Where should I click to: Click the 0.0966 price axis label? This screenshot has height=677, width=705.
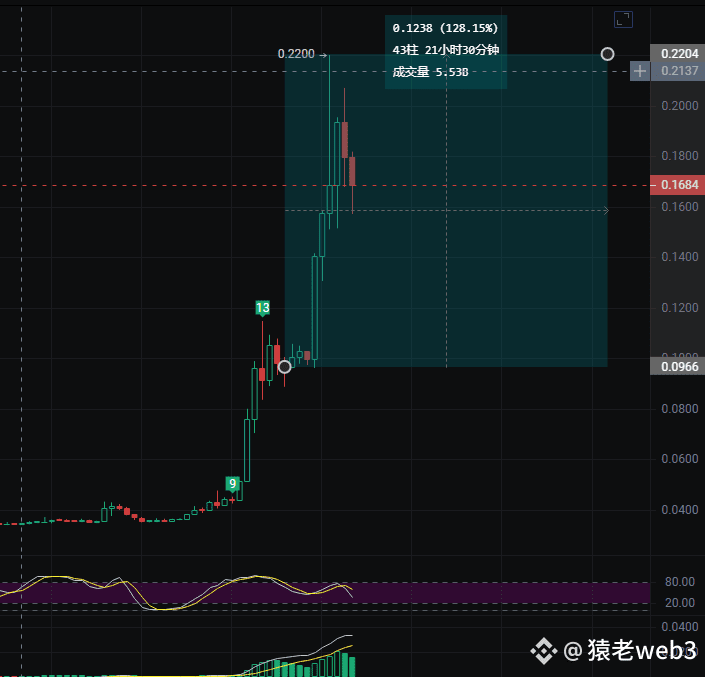678,367
